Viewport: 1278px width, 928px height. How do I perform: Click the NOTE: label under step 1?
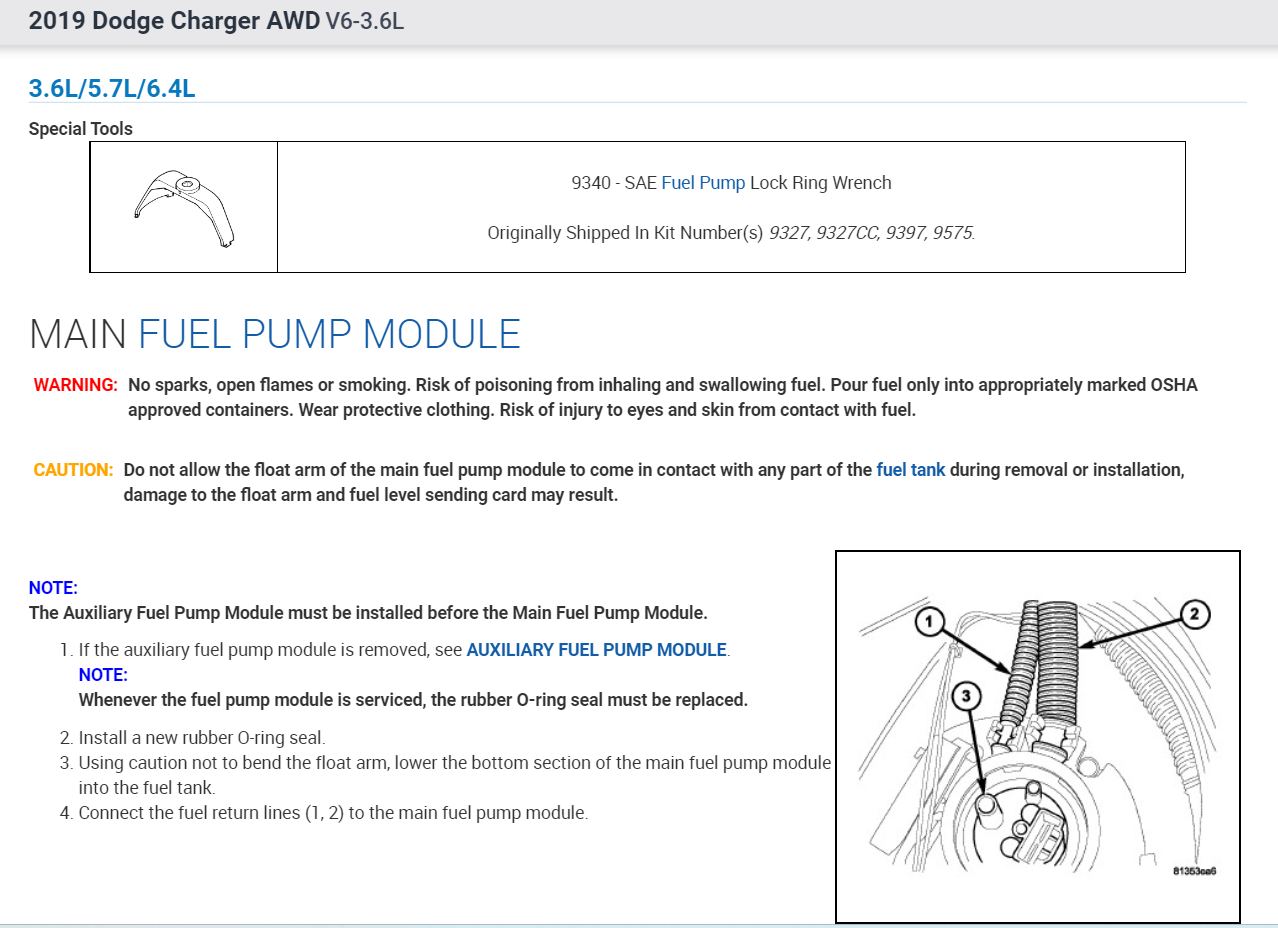(x=103, y=675)
